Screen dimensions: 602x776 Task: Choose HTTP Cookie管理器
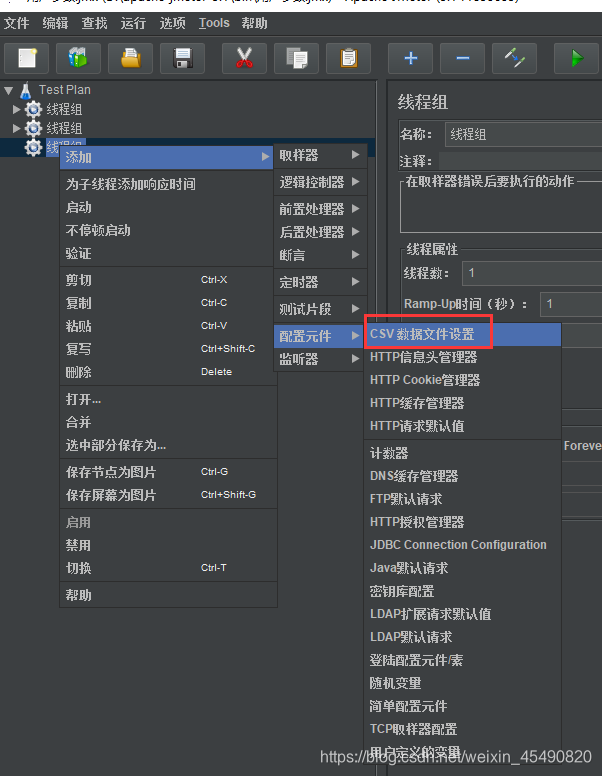click(x=463, y=380)
